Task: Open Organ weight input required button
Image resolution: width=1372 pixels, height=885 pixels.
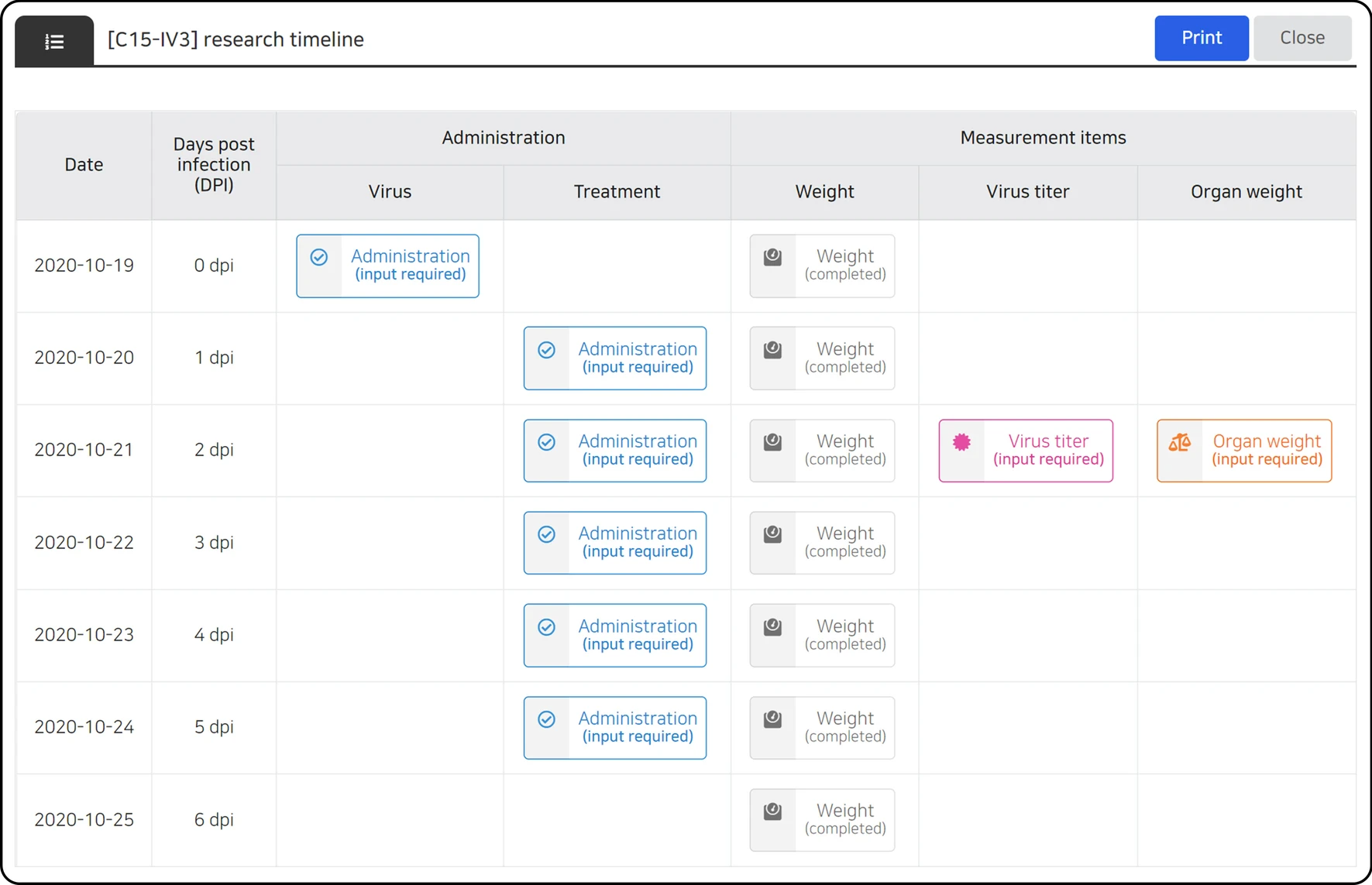Action: 1244,451
